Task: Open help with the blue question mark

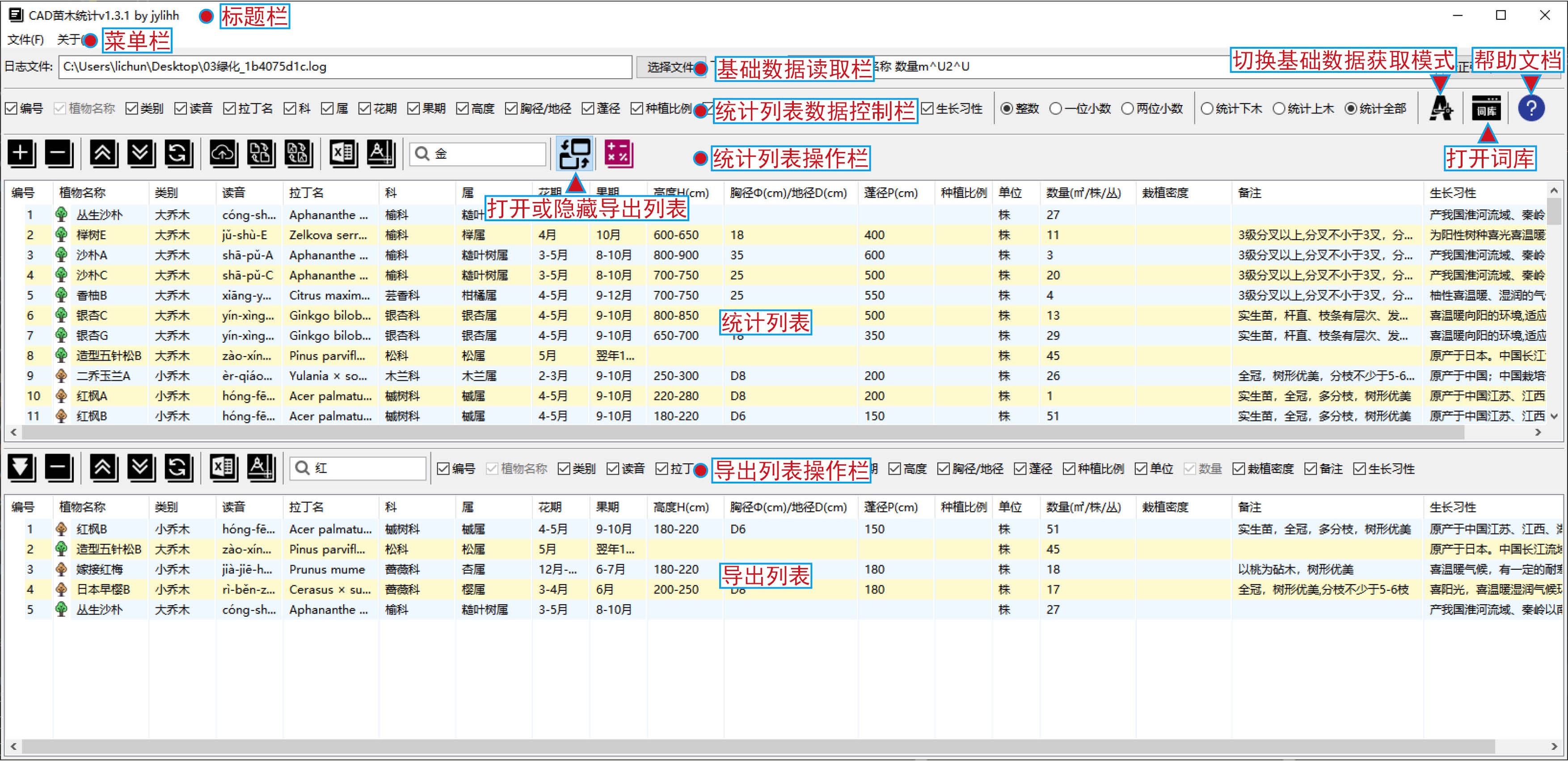Action: 1531,109
